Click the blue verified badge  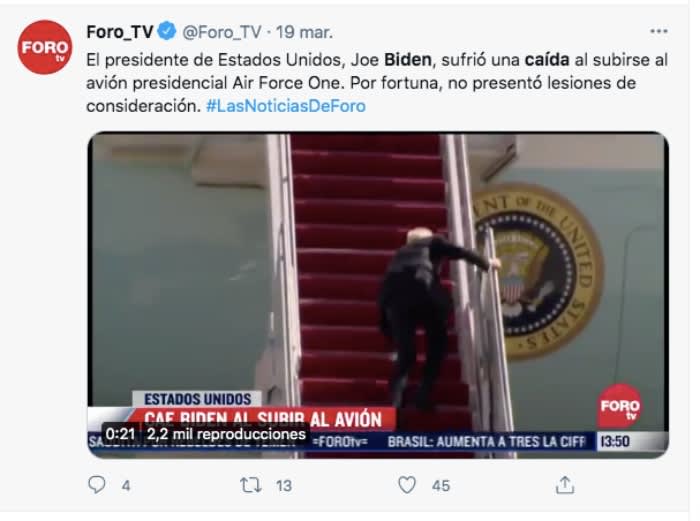click(167, 31)
